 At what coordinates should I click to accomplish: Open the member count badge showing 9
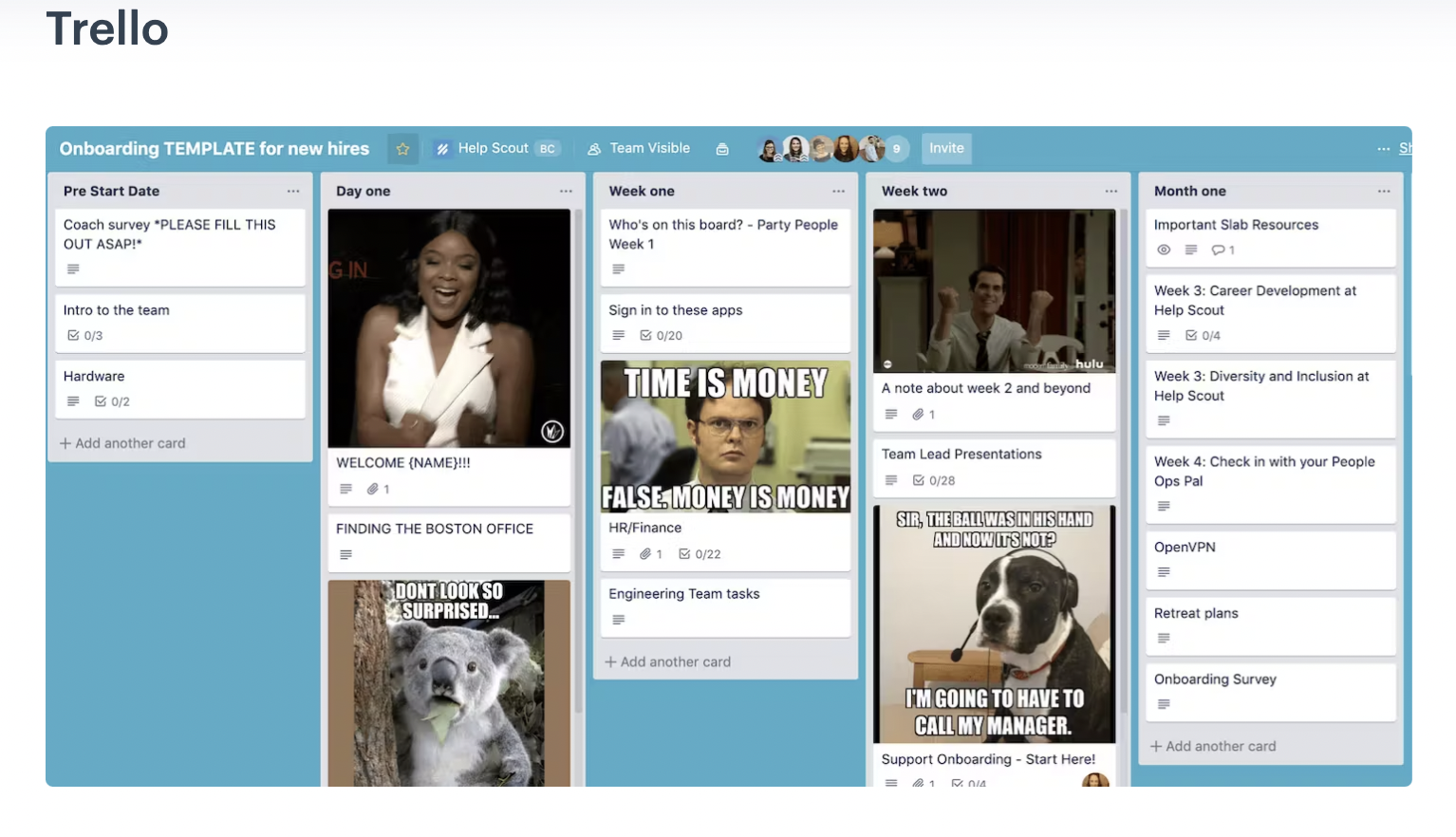[x=896, y=149]
